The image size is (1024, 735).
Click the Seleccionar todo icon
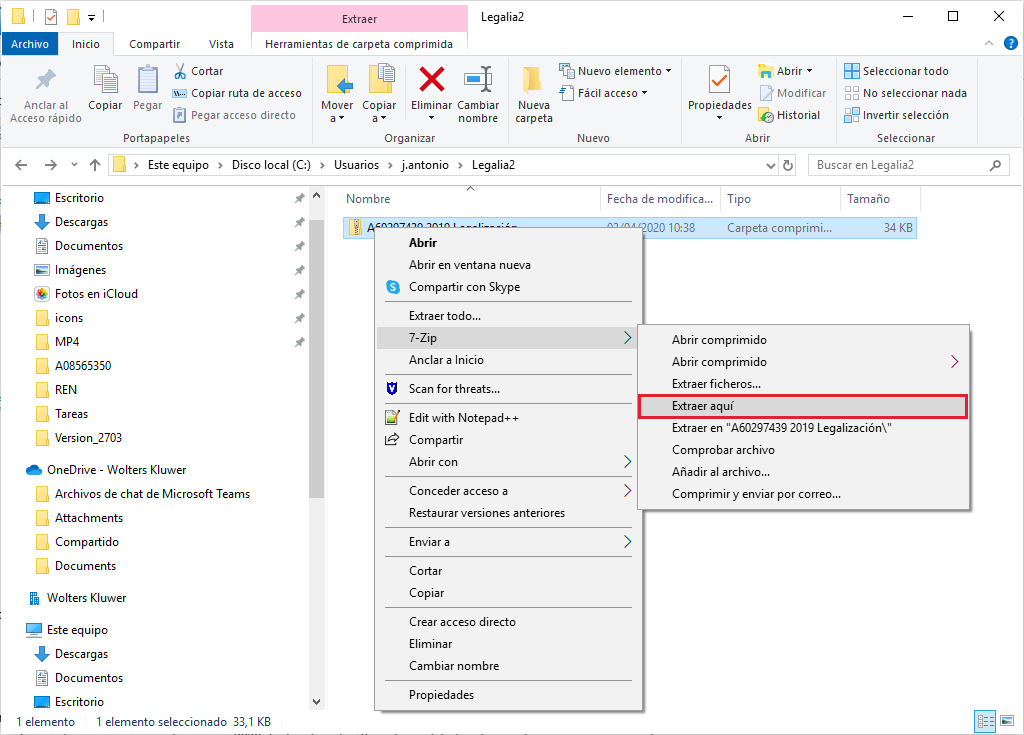click(852, 71)
